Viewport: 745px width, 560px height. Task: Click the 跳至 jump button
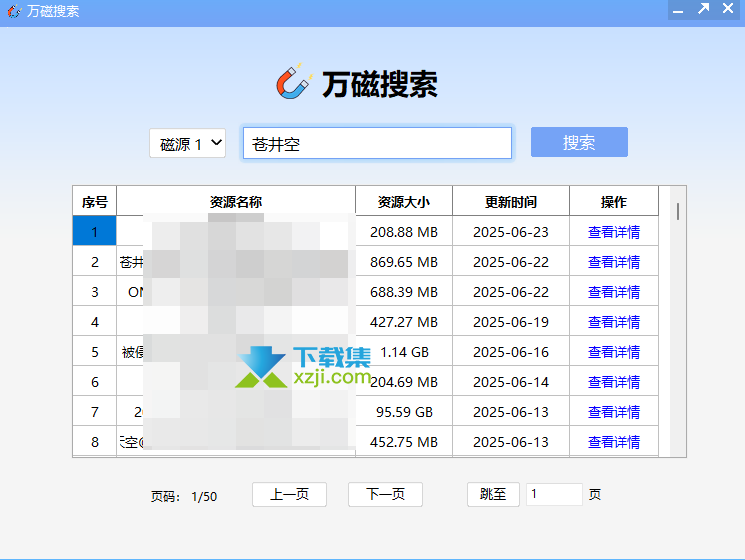tap(493, 494)
